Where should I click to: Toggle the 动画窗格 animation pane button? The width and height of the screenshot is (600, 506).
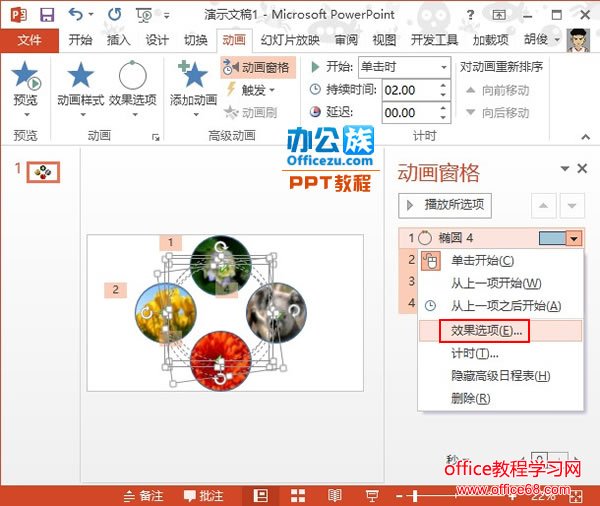tap(258, 67)
